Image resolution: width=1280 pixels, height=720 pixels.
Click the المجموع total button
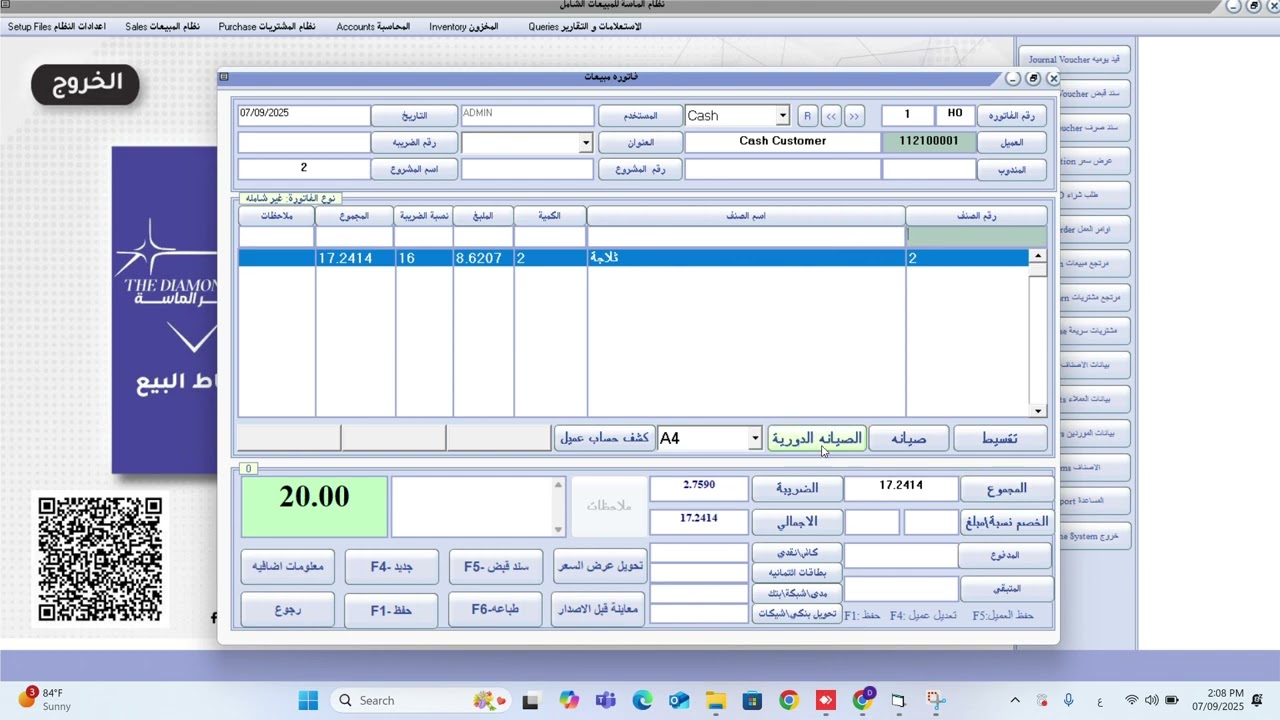(1006, 489)
